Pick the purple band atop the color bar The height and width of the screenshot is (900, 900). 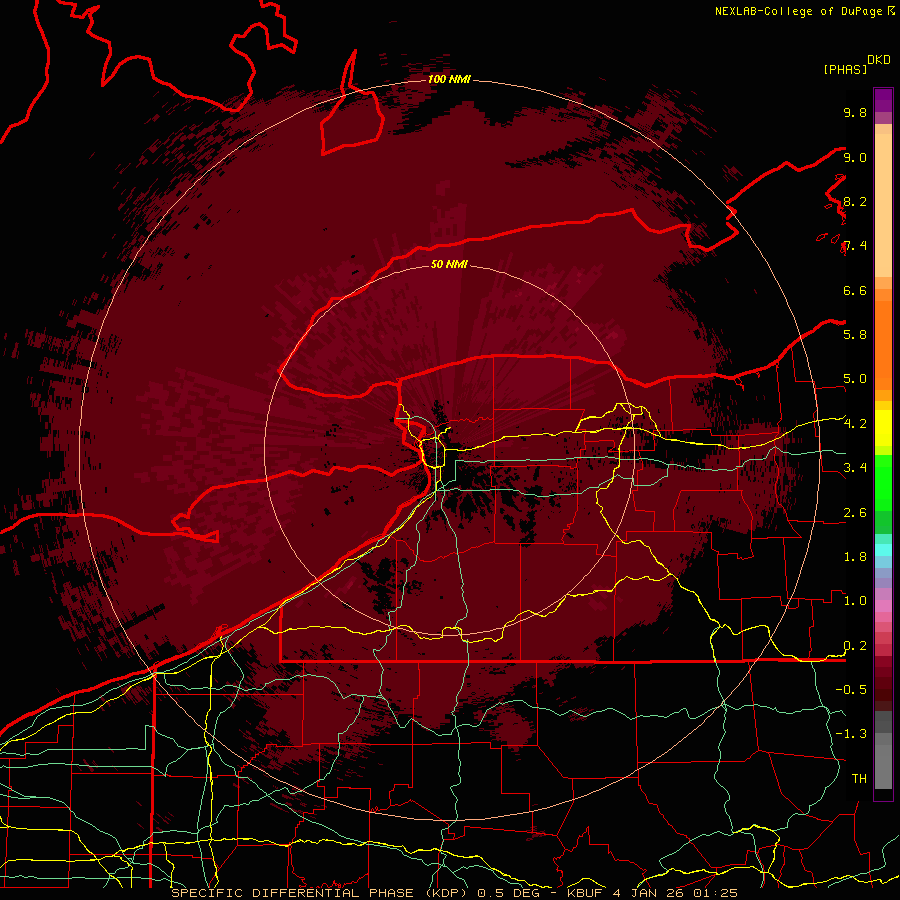point(883,100)
